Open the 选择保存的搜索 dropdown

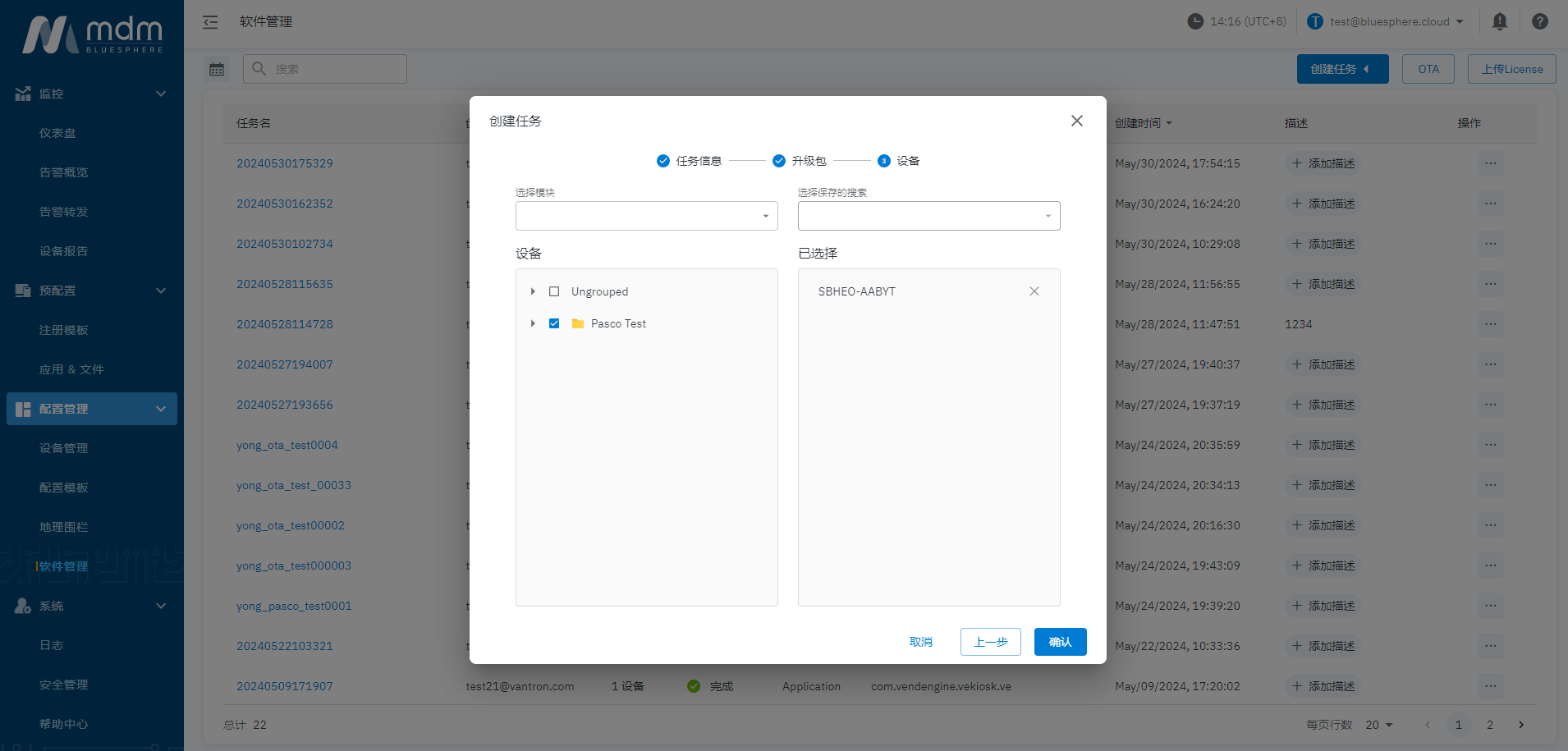[x=928, y=216]
